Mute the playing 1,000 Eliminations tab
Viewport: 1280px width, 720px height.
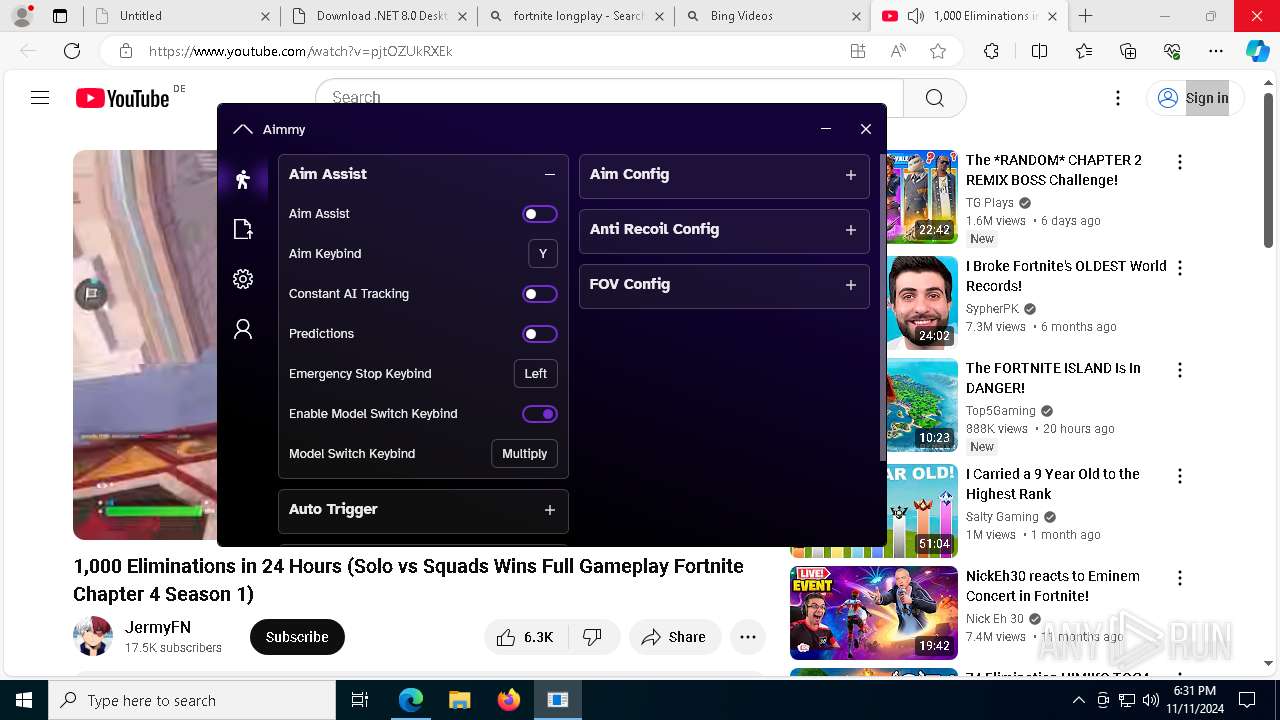click(915, 16)
